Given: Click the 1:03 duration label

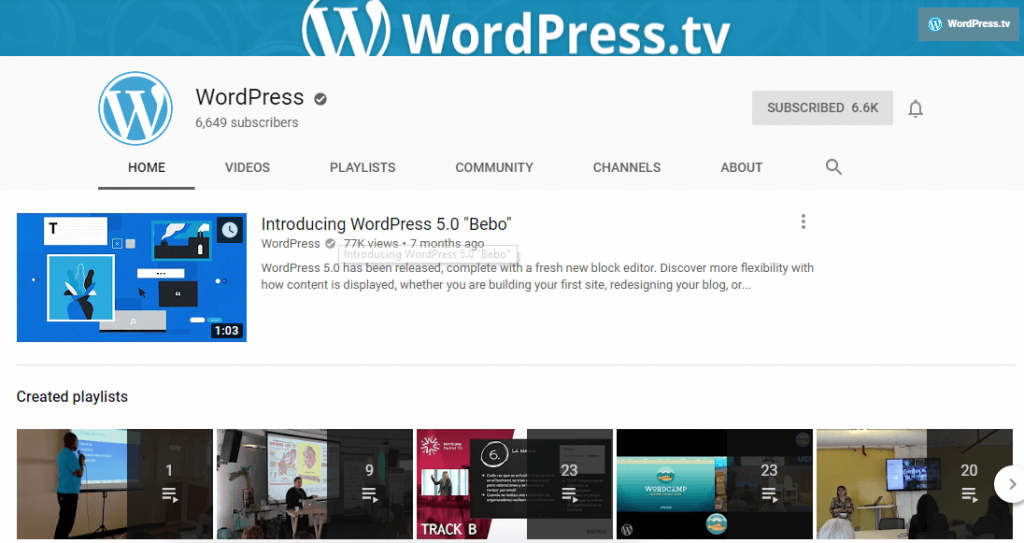Looking at the screenshot, I should coord(227,331).
